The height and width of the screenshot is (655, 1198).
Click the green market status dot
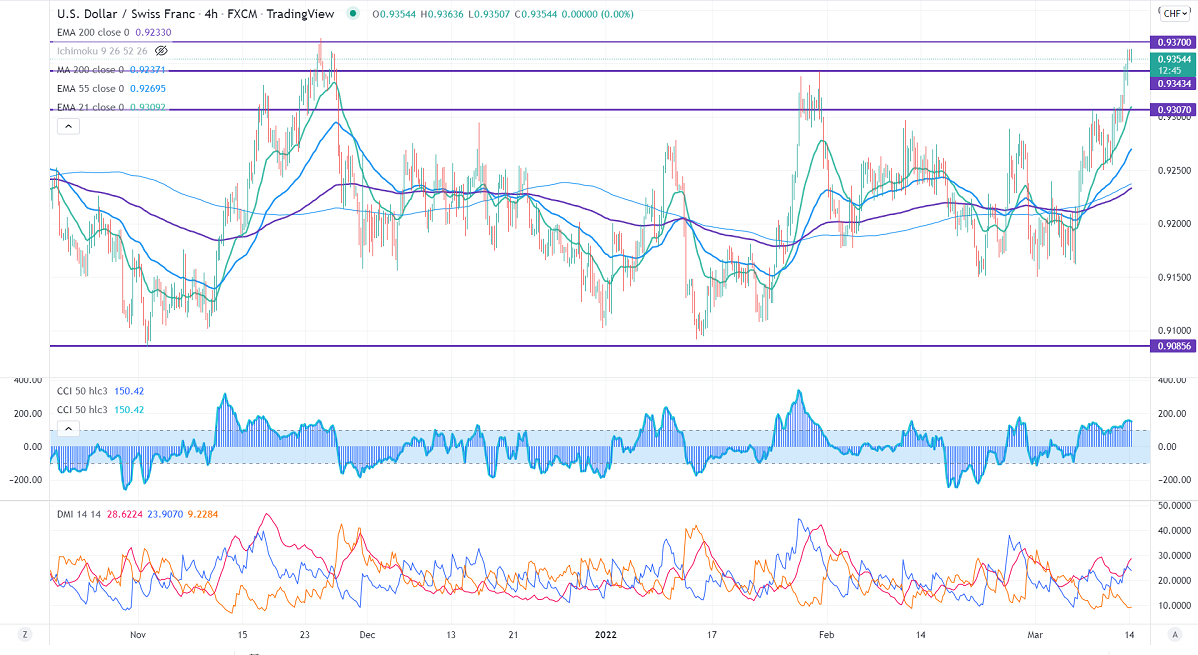(x=352, y=14)
